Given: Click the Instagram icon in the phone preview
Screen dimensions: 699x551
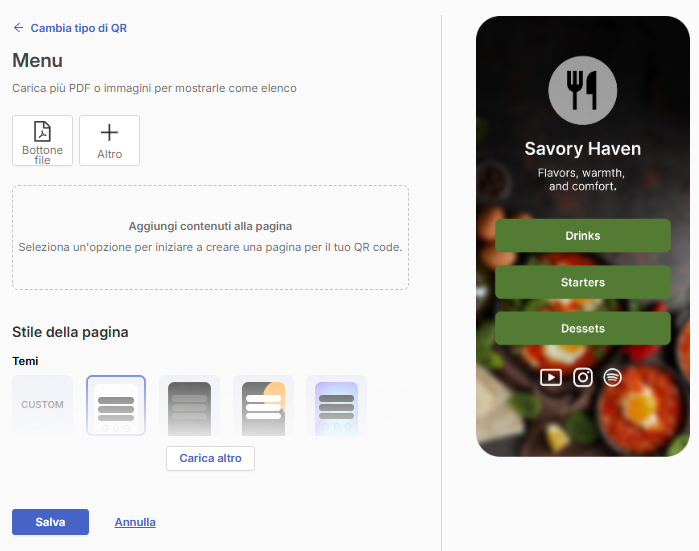Looking at the screenshot, I should click(x=583, y=378).
